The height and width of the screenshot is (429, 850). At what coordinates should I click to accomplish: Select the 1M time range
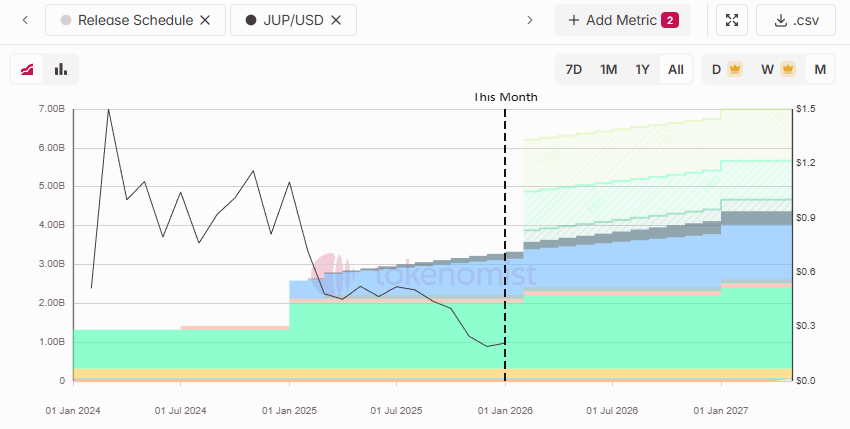[x=608, y=69]
